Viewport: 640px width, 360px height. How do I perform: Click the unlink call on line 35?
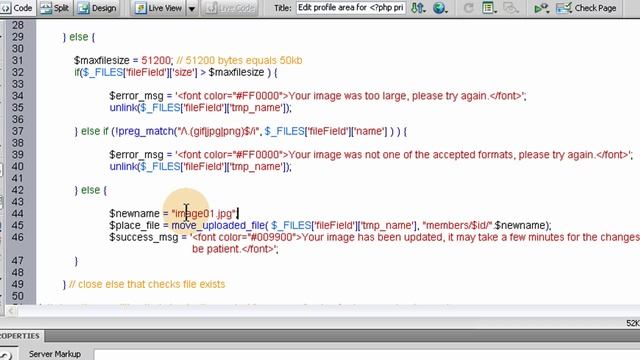200,108
